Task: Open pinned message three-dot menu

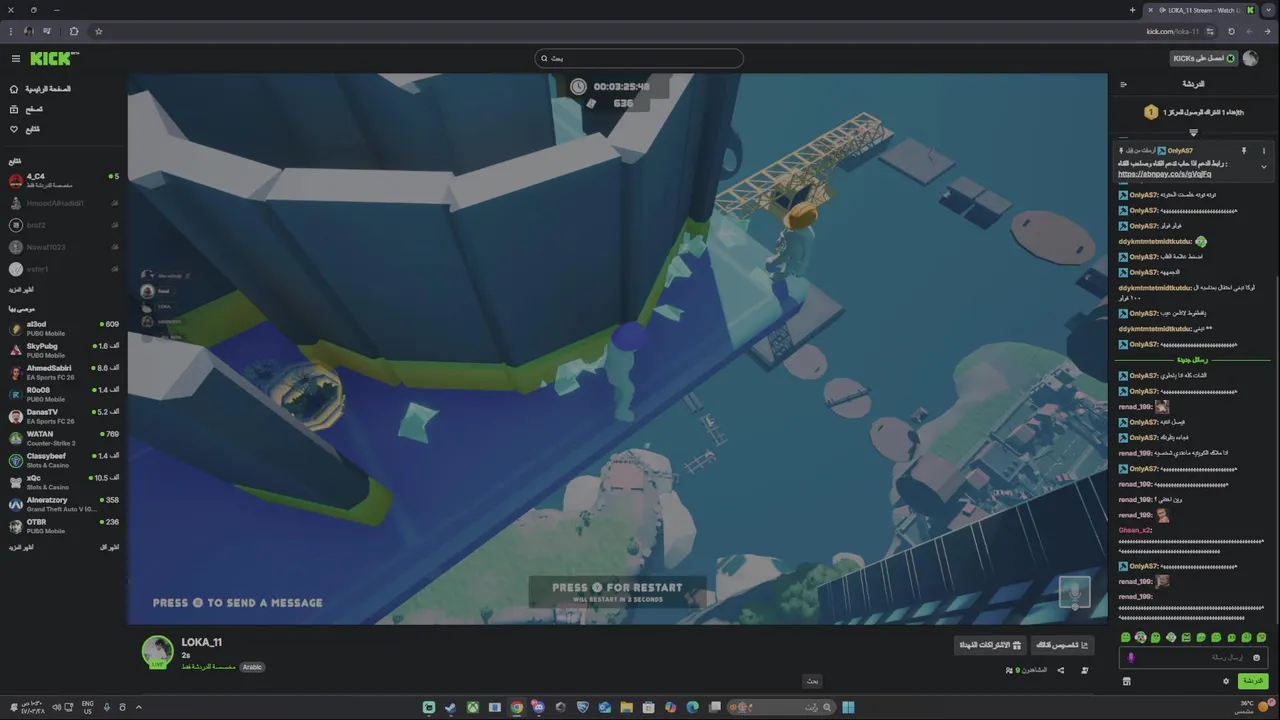Action: (x=1264, y=151)
